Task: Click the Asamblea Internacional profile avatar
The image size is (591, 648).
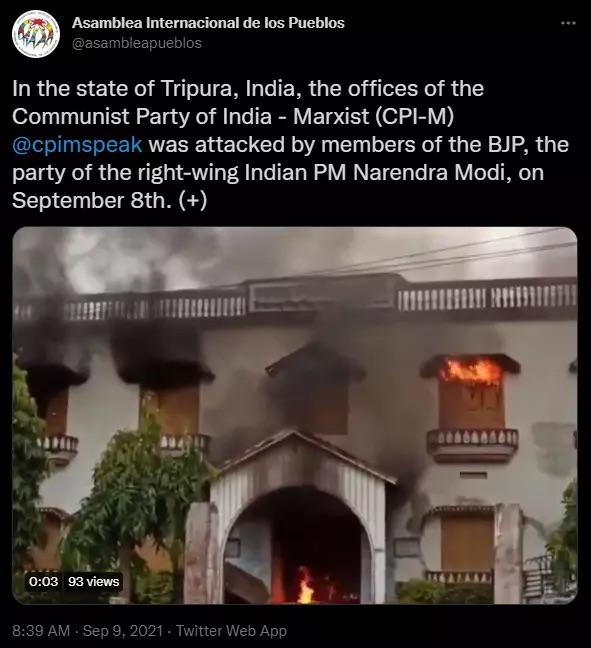Action: 36,34
